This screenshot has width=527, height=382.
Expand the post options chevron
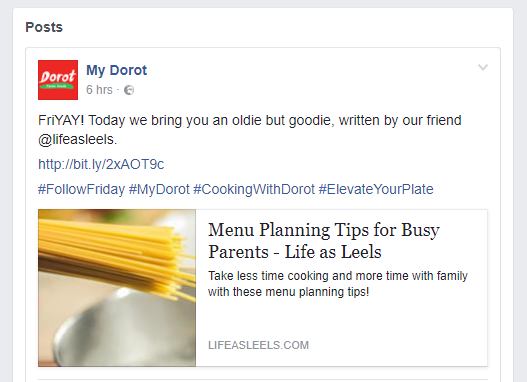click(483, 67)
